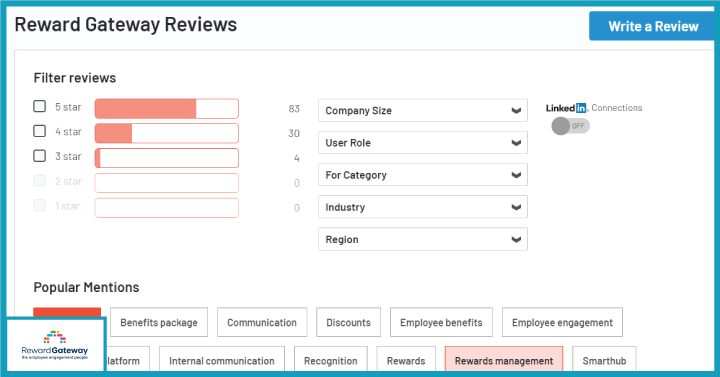
Task: Click the 83 reviews count
Action: [294, 109]
